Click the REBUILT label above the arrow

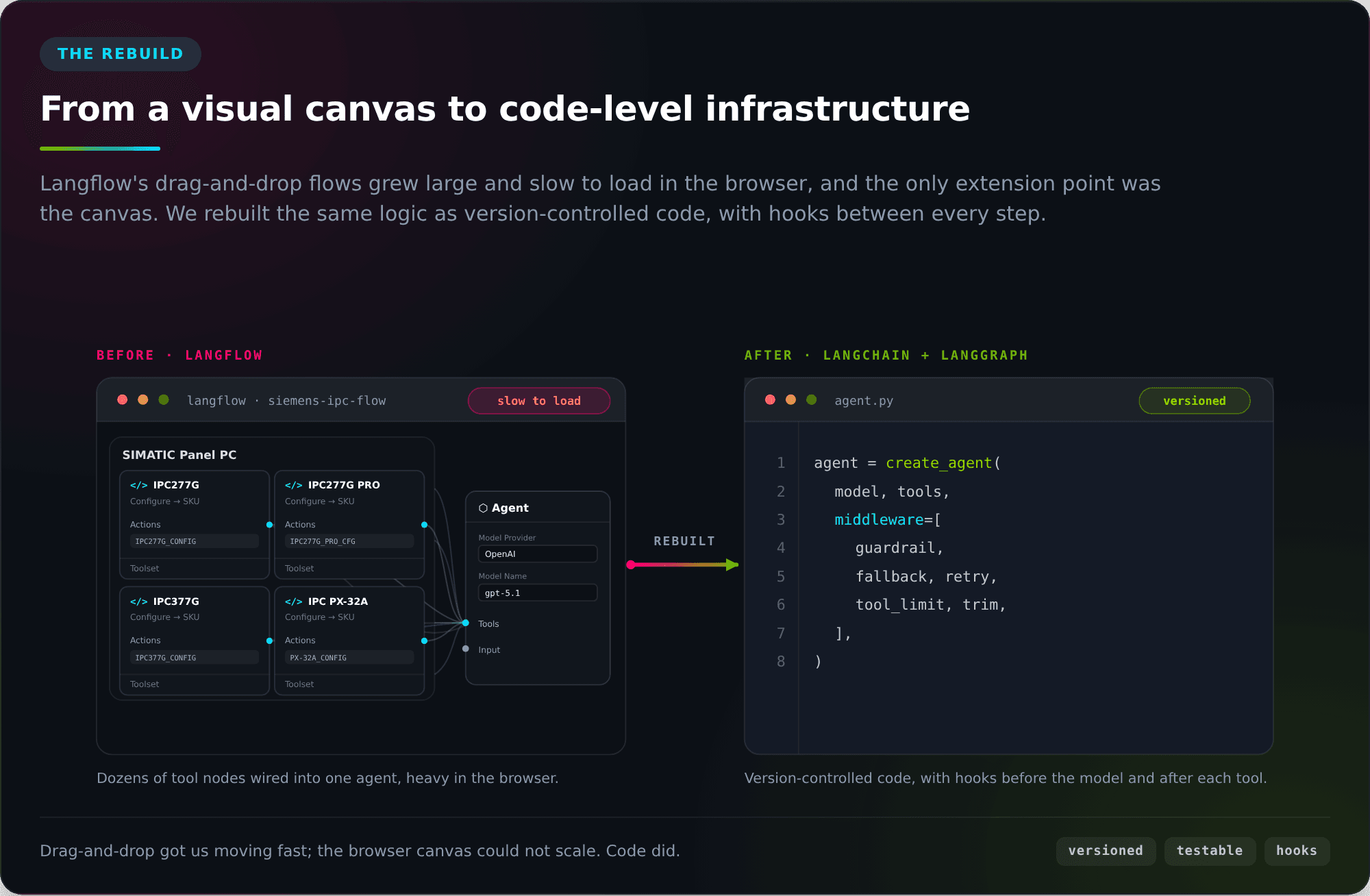pos(684,541)
